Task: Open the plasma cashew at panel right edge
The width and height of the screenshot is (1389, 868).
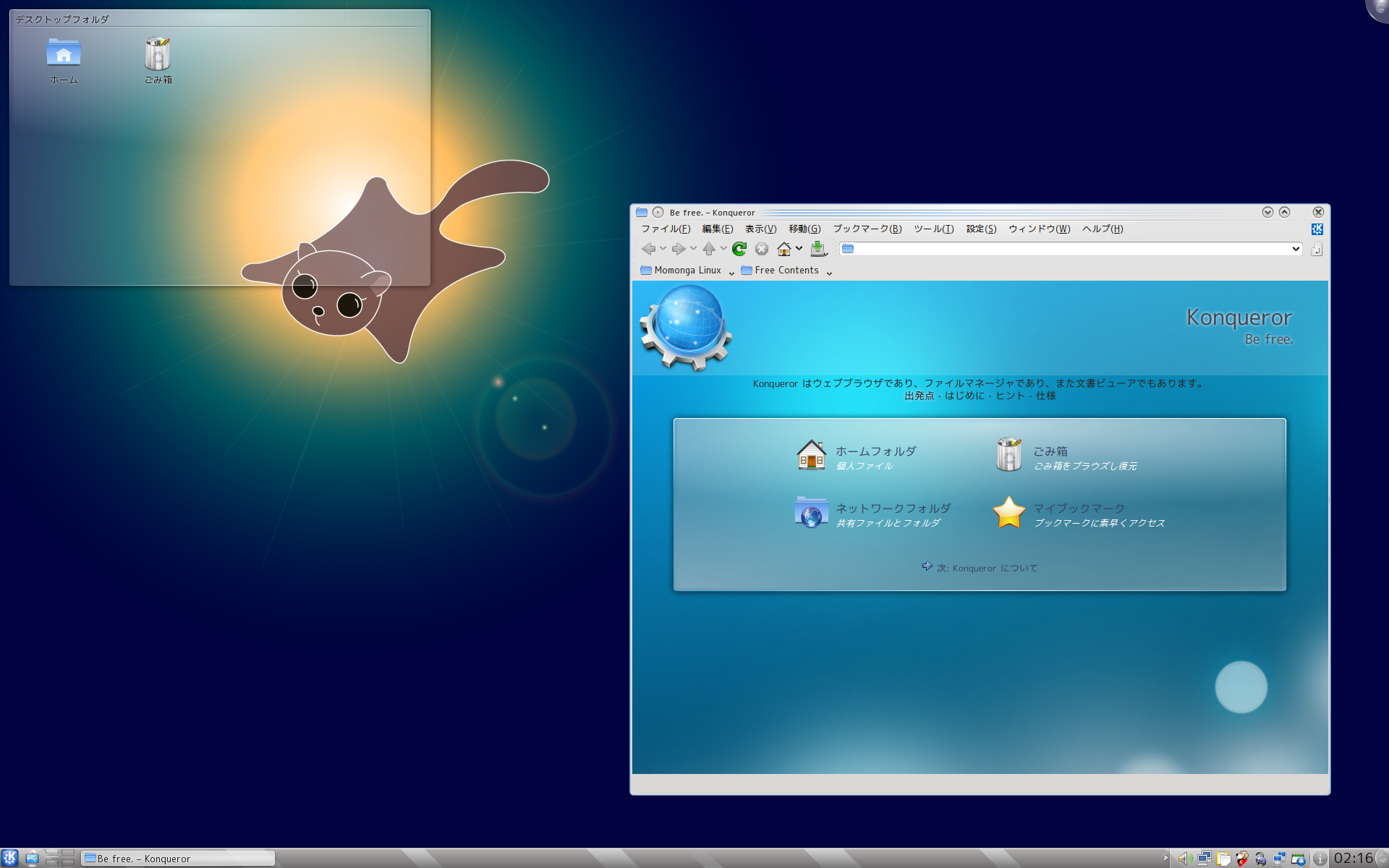Action: click(1382, 859)
